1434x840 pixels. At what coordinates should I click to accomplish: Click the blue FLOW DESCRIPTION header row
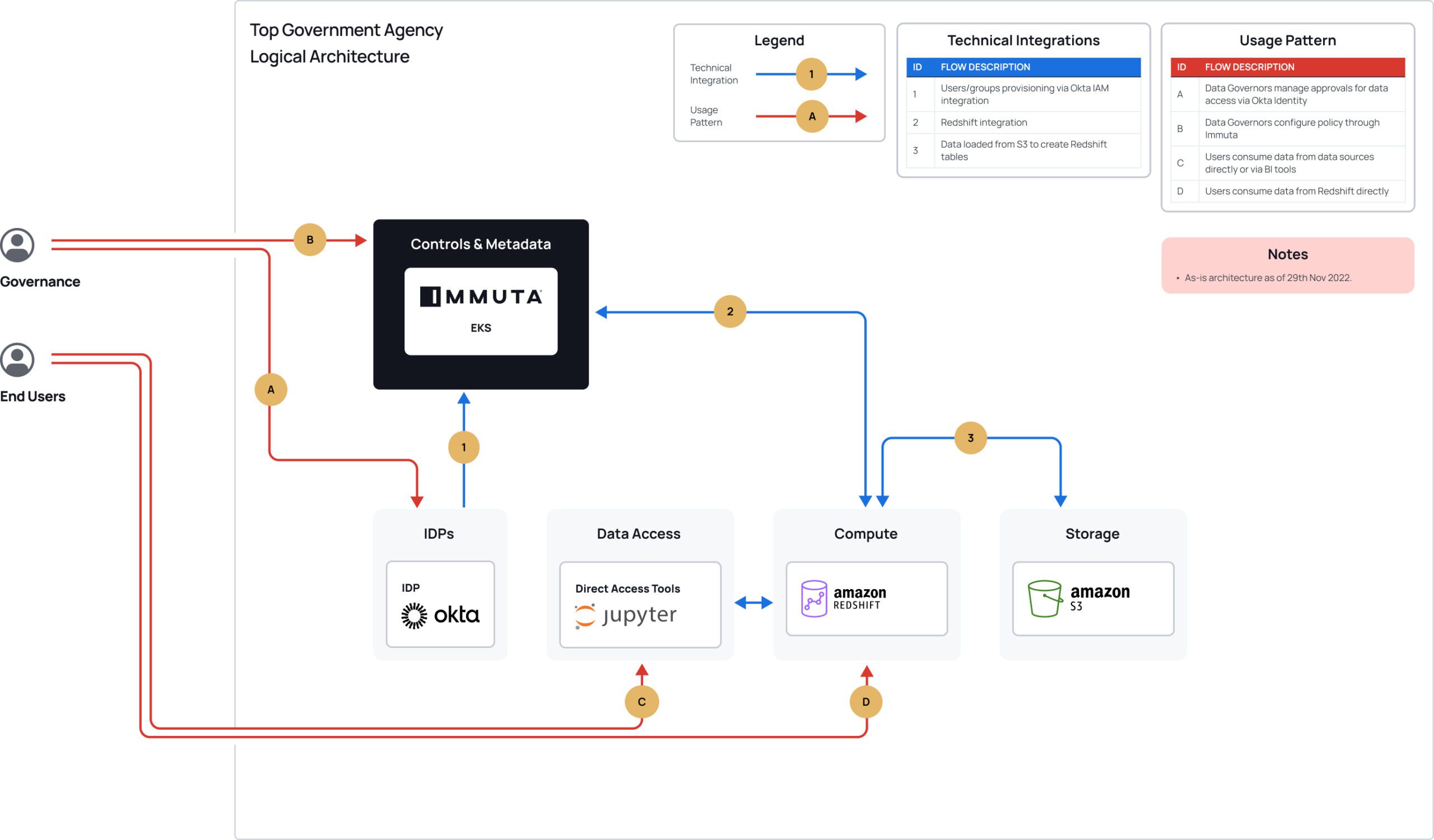[x=1023, y=67]
